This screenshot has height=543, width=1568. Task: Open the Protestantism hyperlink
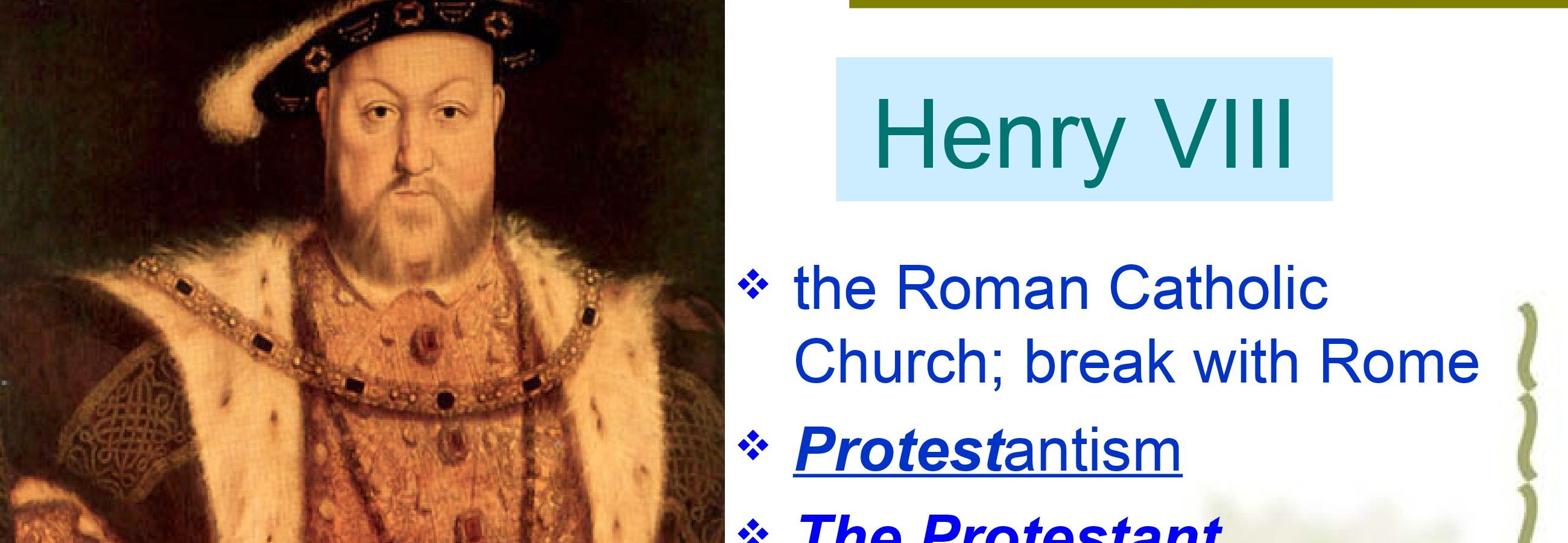(x=987, y=451)
